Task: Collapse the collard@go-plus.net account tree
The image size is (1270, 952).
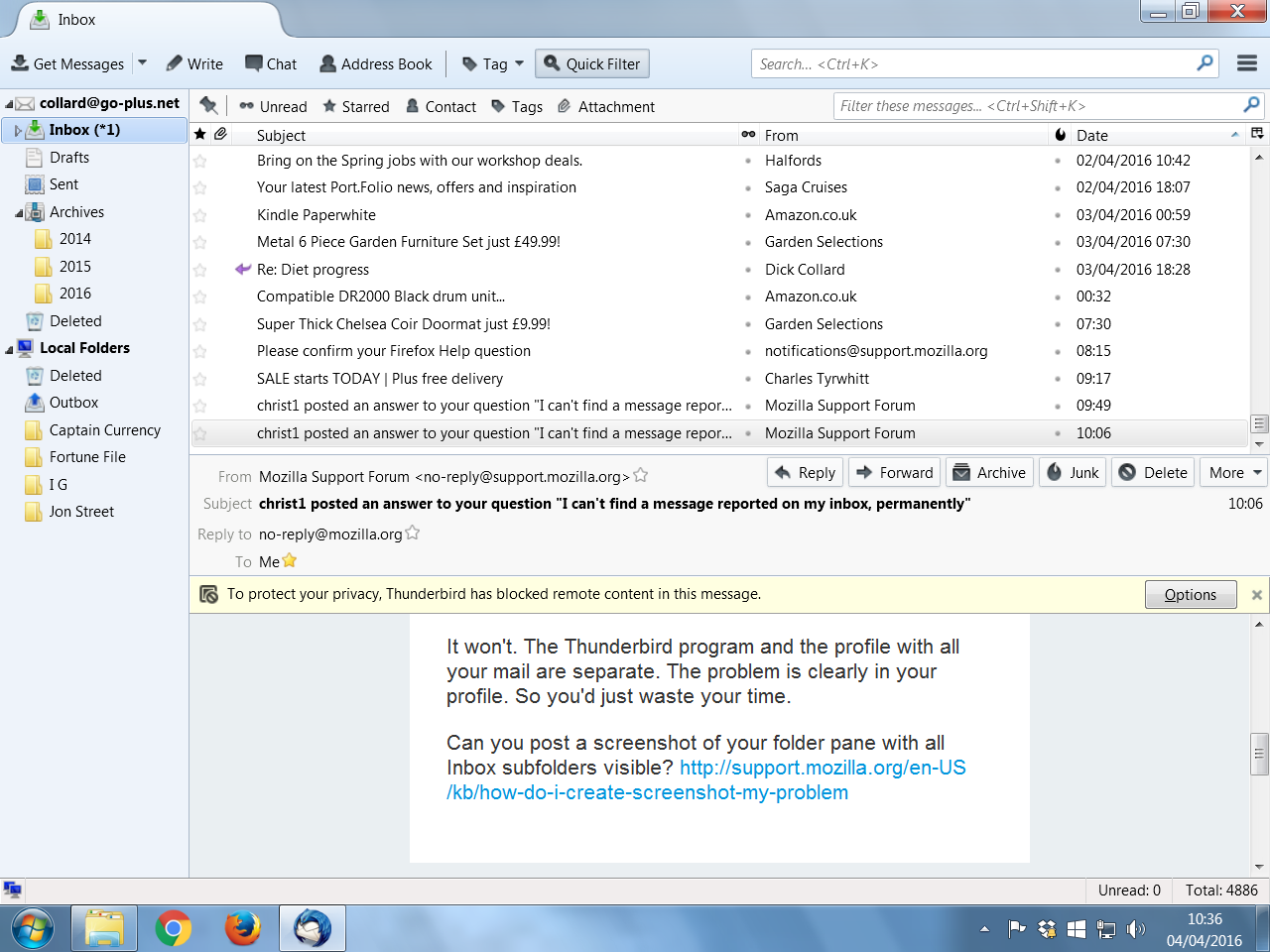Action: click(9, 103)
